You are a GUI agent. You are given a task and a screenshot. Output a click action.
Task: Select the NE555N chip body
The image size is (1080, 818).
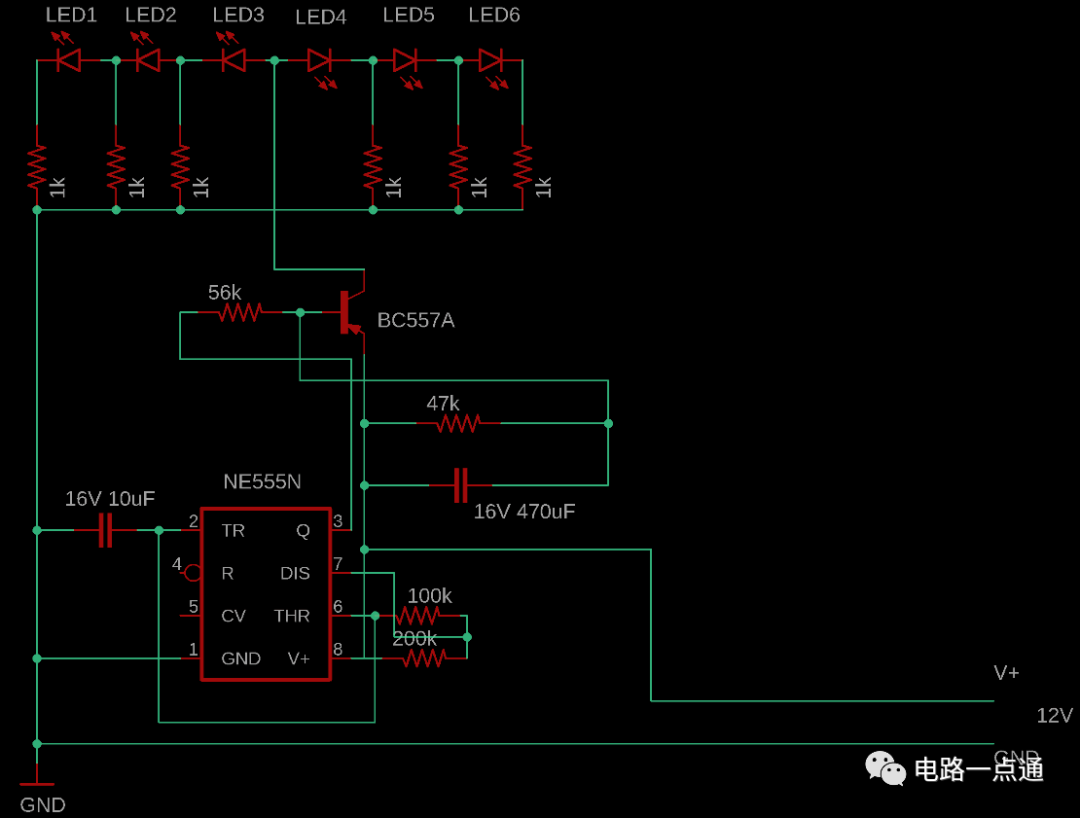point(266,594)
